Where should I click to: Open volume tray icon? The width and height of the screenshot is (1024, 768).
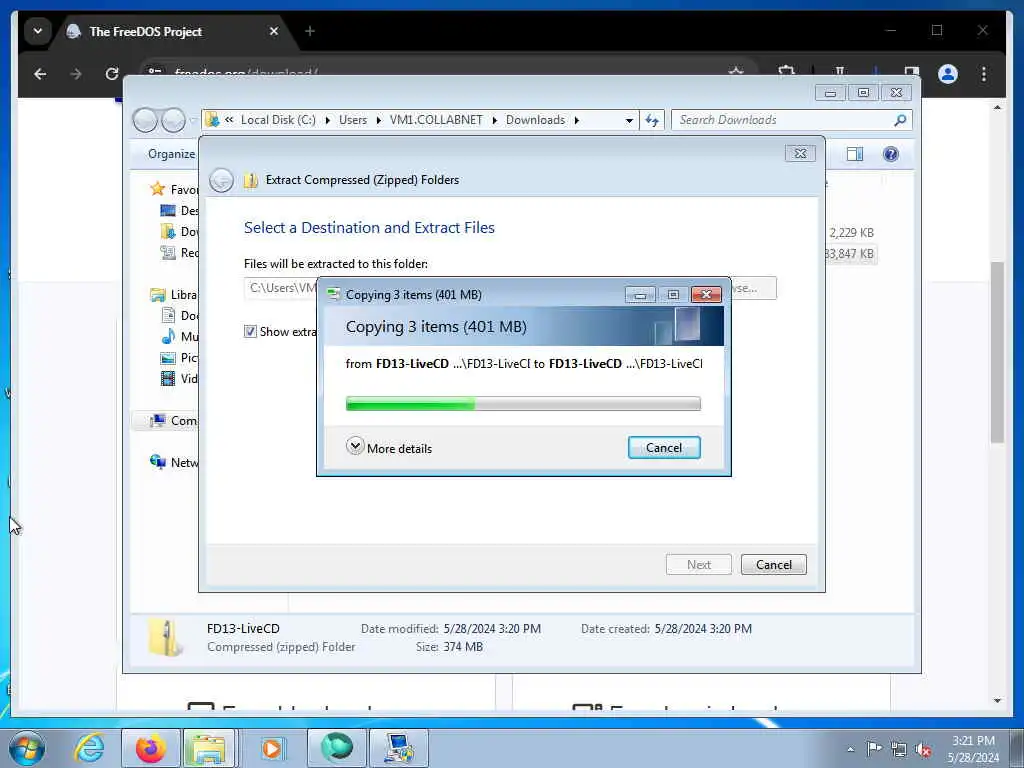923,750
